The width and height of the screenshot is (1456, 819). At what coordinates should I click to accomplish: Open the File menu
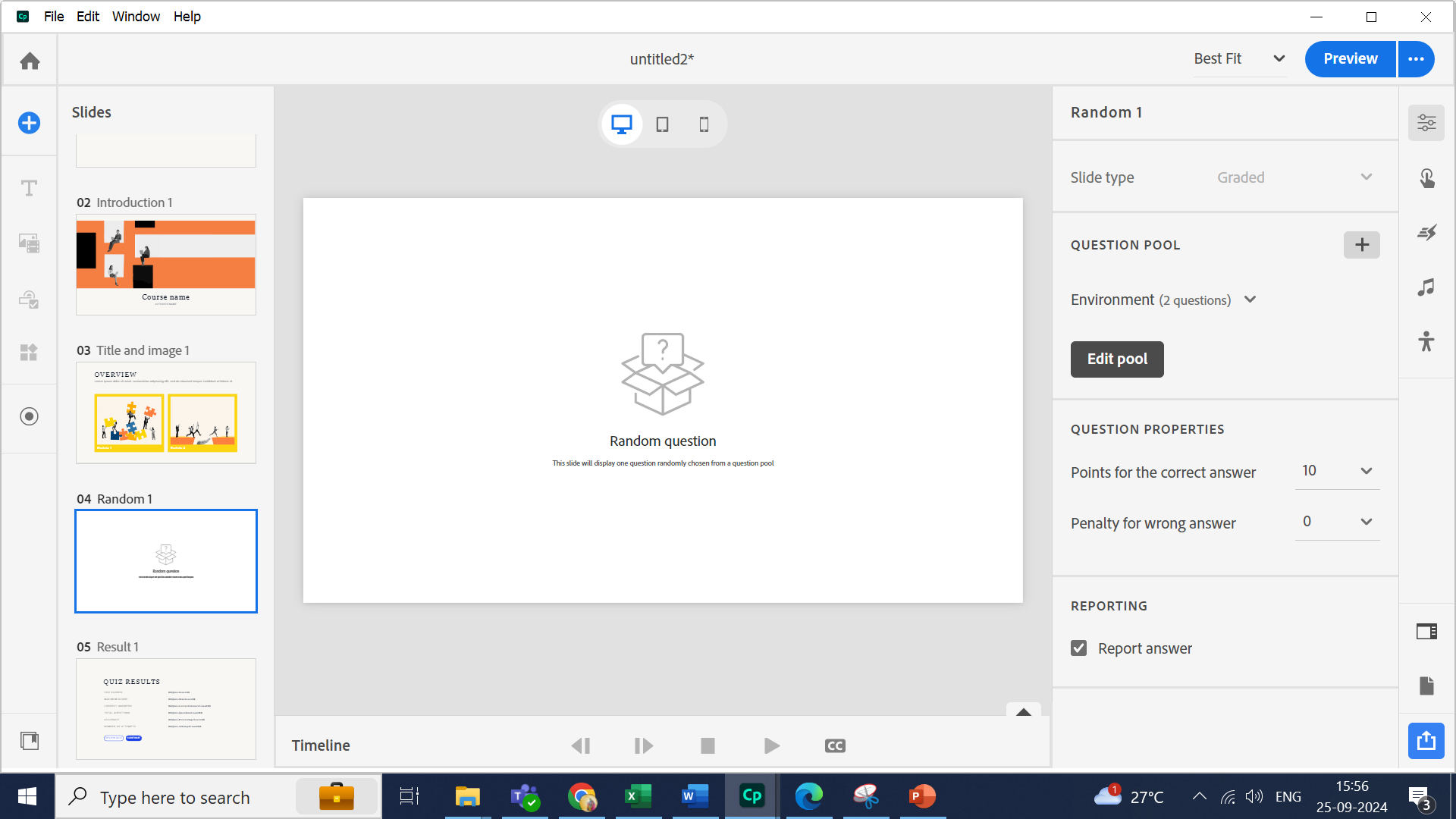point(53,17)
